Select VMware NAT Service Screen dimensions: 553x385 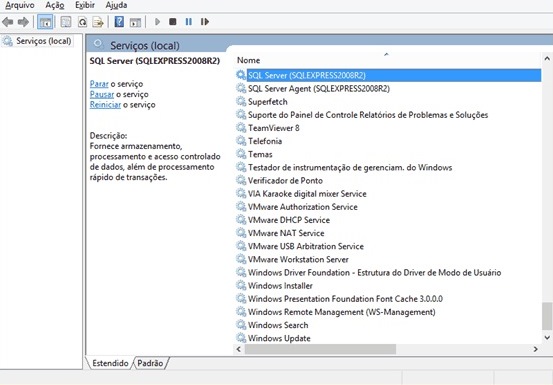click(x=388, y=233)
